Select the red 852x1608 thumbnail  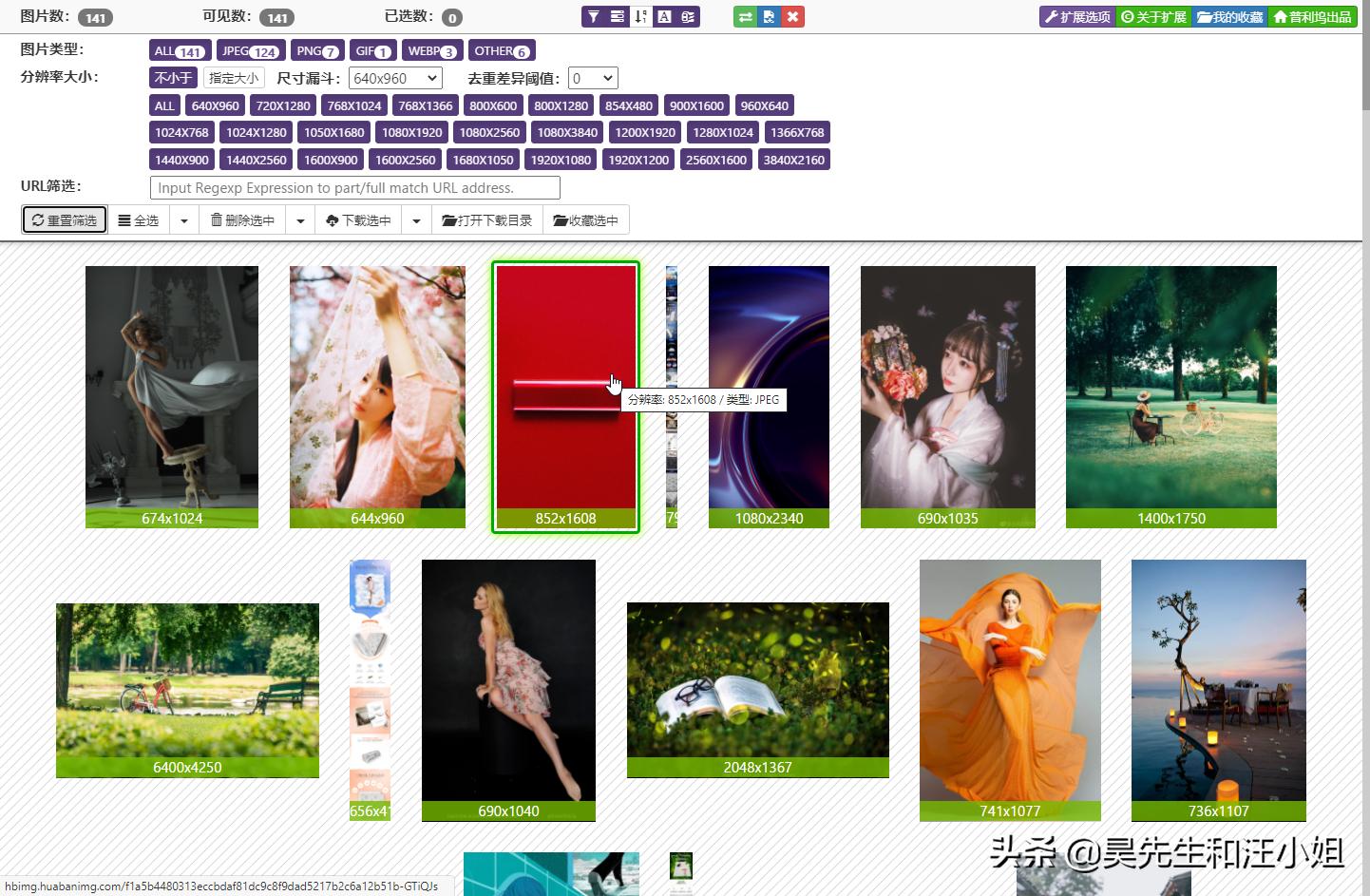tap(565, 396)
